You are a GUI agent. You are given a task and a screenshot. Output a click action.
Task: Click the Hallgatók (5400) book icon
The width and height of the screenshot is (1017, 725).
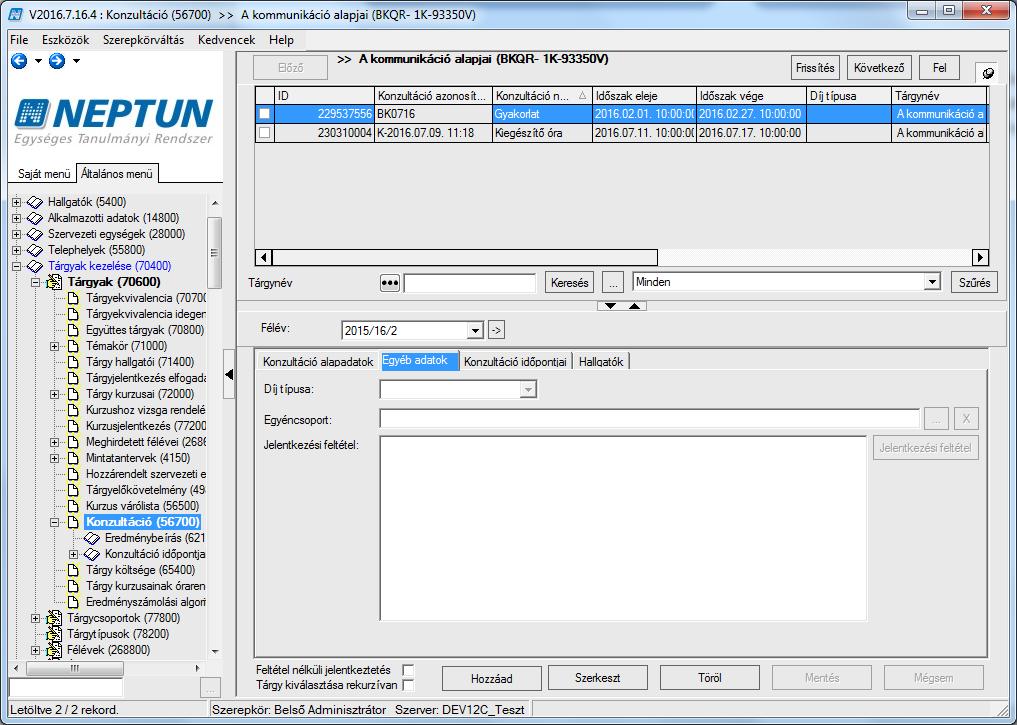coord(35,202)
